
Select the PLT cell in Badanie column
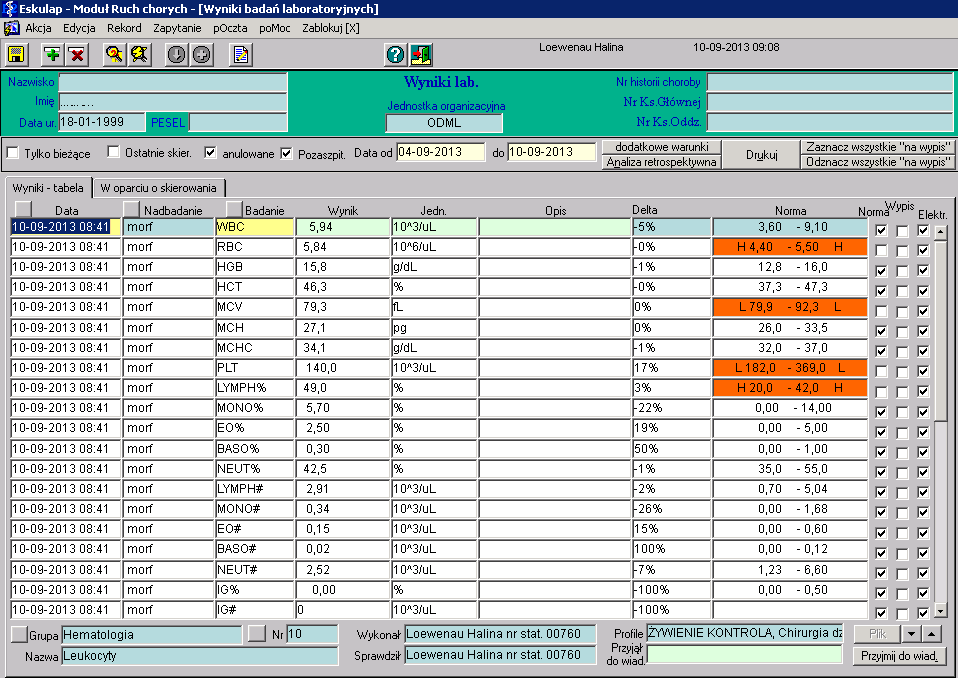[x=254, y=368]
